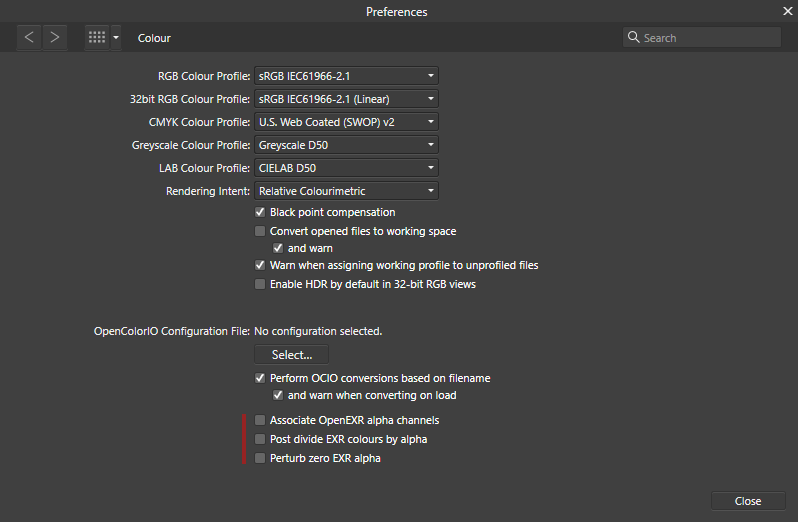Click the 'CMYK Colour Profile:' label

pyautogui.click(x=200, y=122)
